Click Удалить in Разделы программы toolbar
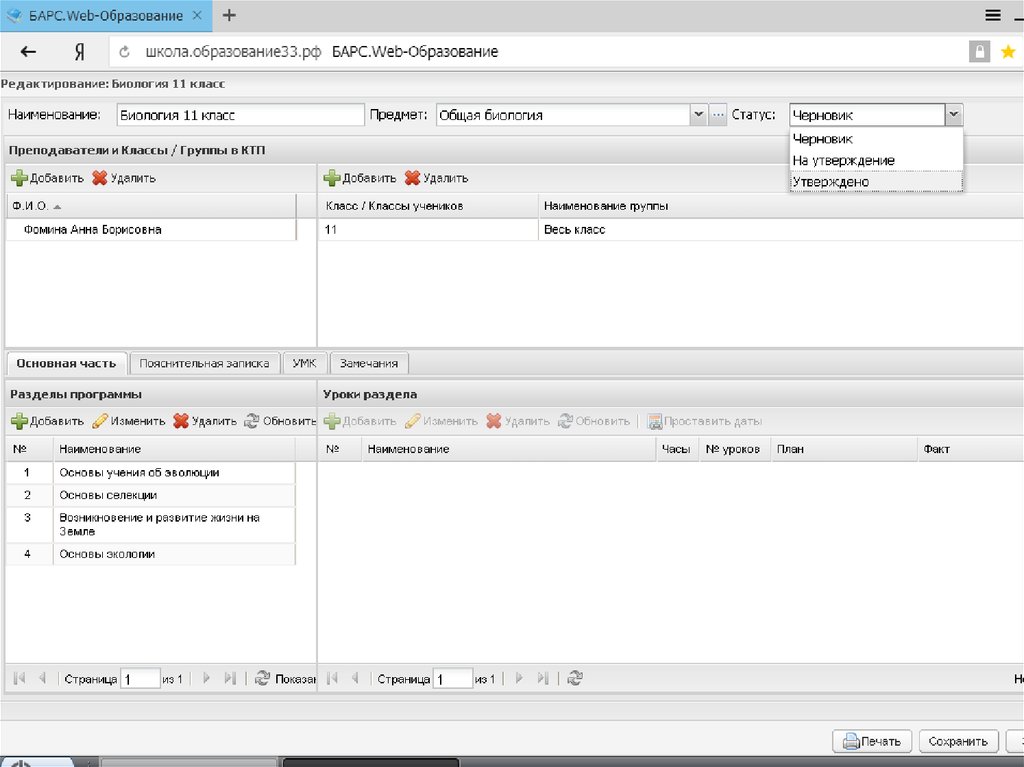 181,421
